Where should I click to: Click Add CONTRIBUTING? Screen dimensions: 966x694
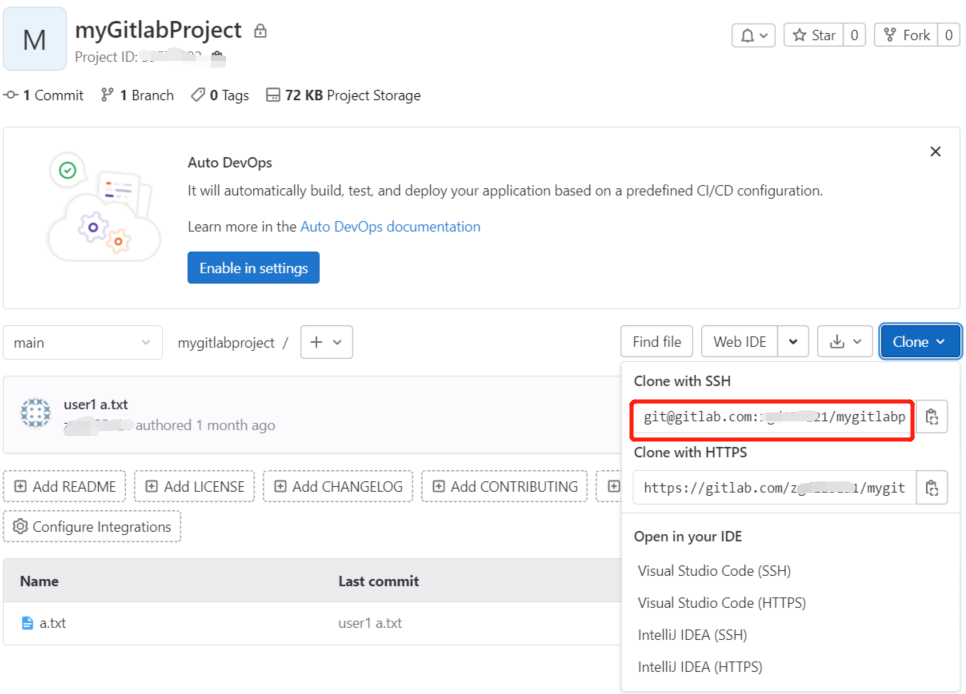coord(505,486)
